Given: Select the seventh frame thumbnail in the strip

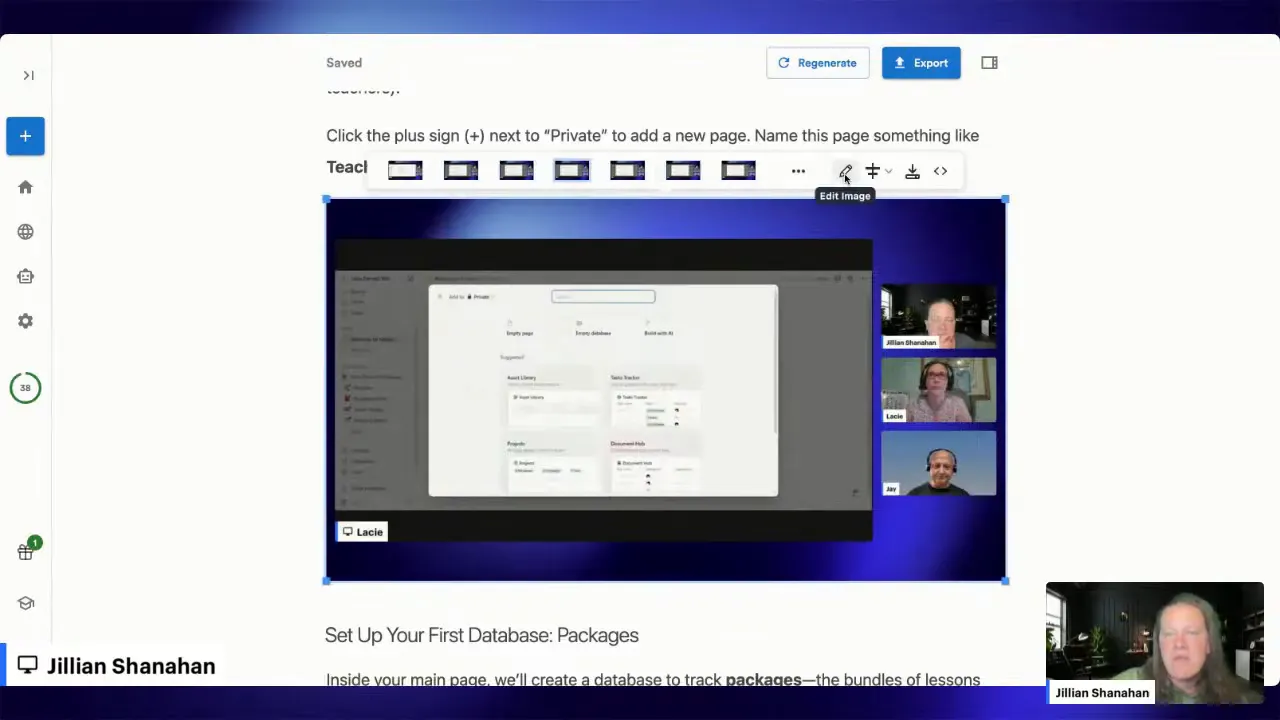Looking at the screenshot, I should [x=738, y=171].
